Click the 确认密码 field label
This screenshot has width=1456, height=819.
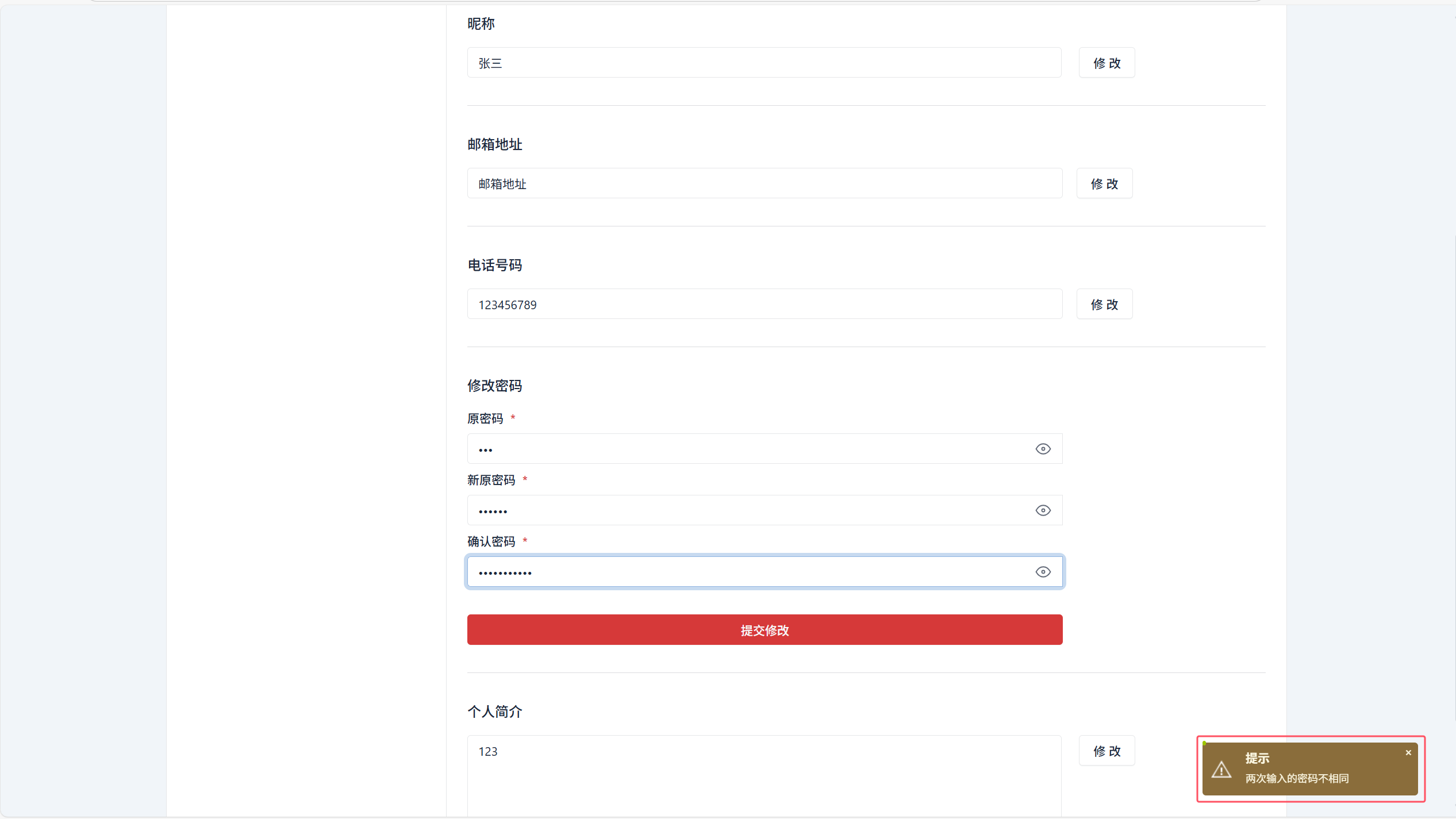[491, 541]
